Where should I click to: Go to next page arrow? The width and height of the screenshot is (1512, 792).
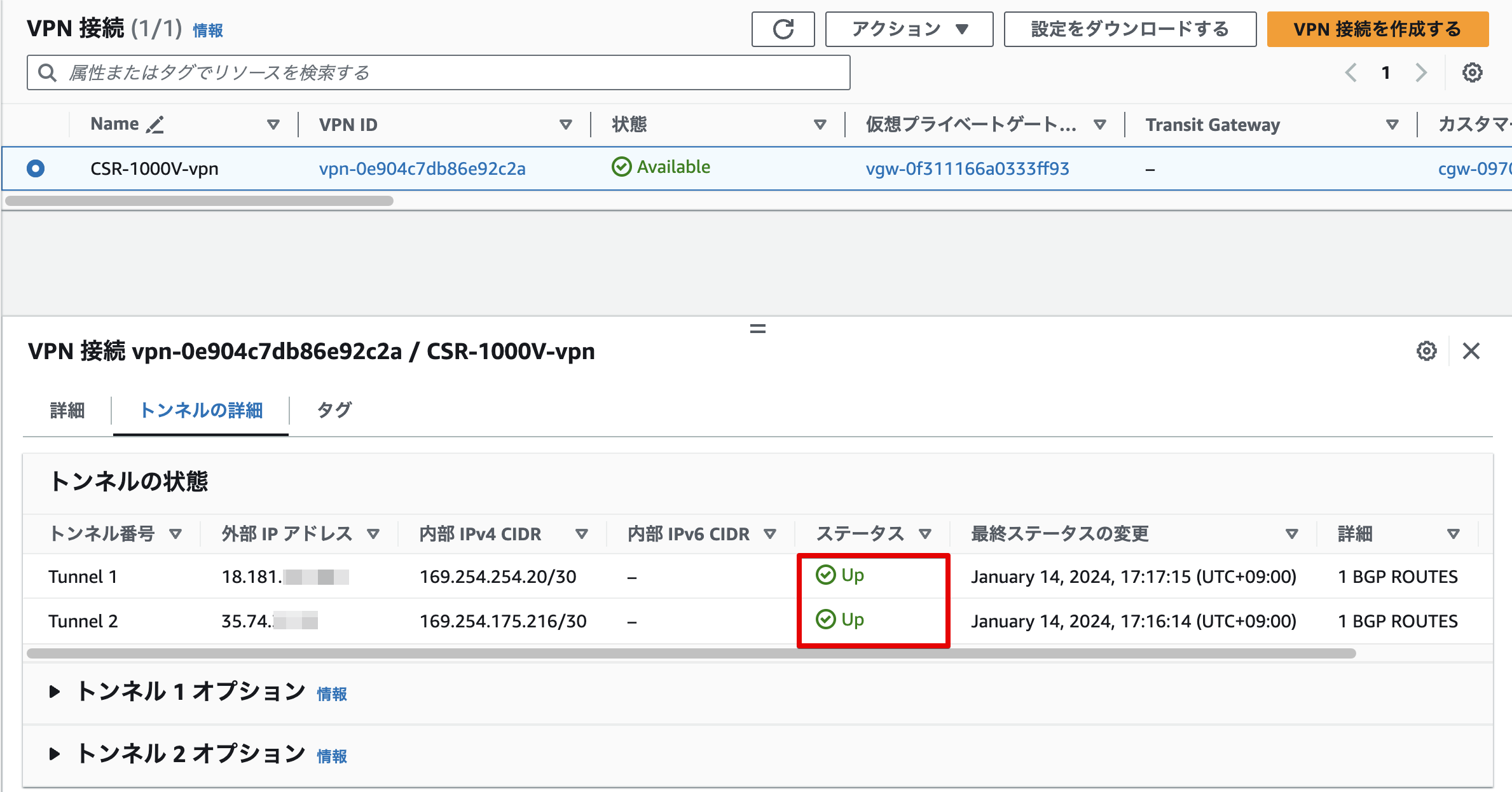(x=1421, y=73)
